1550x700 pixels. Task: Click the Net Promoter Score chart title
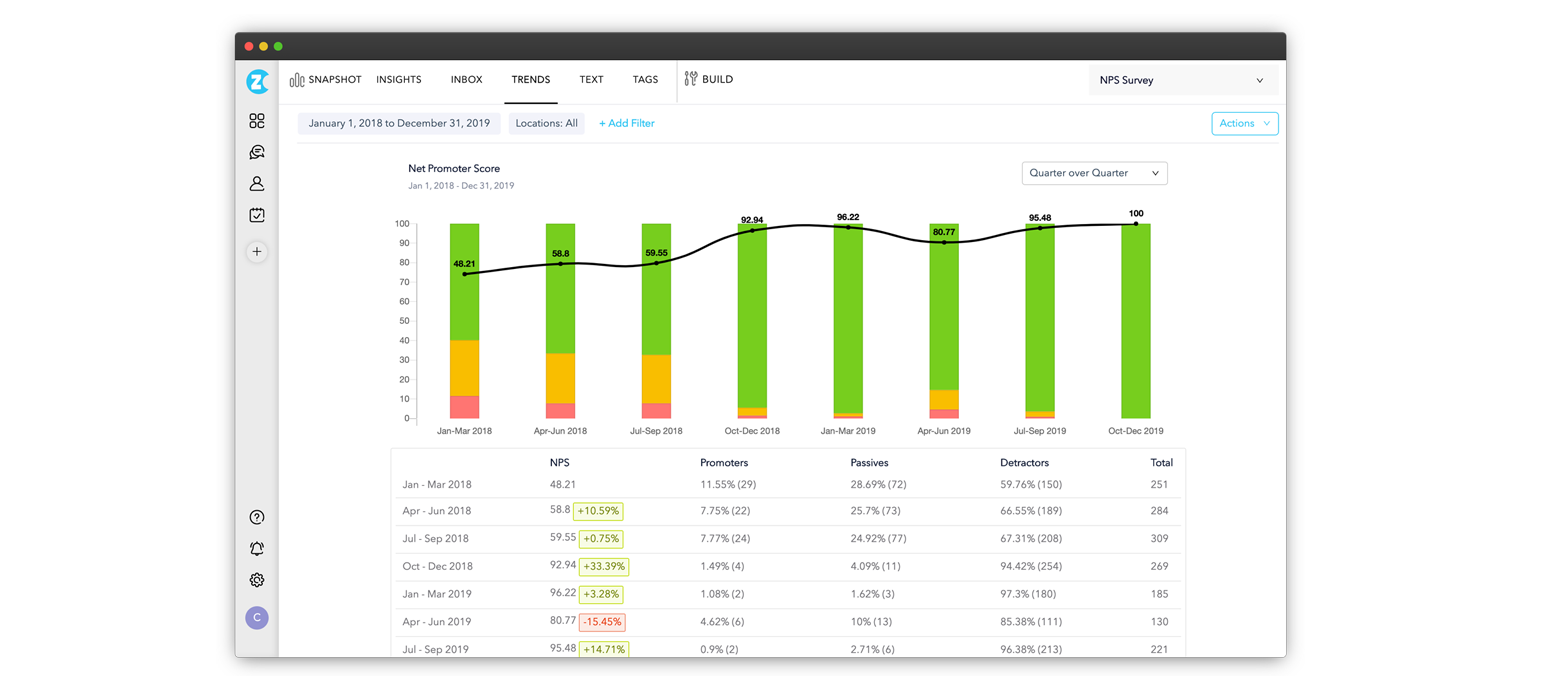tap(454, 168)
